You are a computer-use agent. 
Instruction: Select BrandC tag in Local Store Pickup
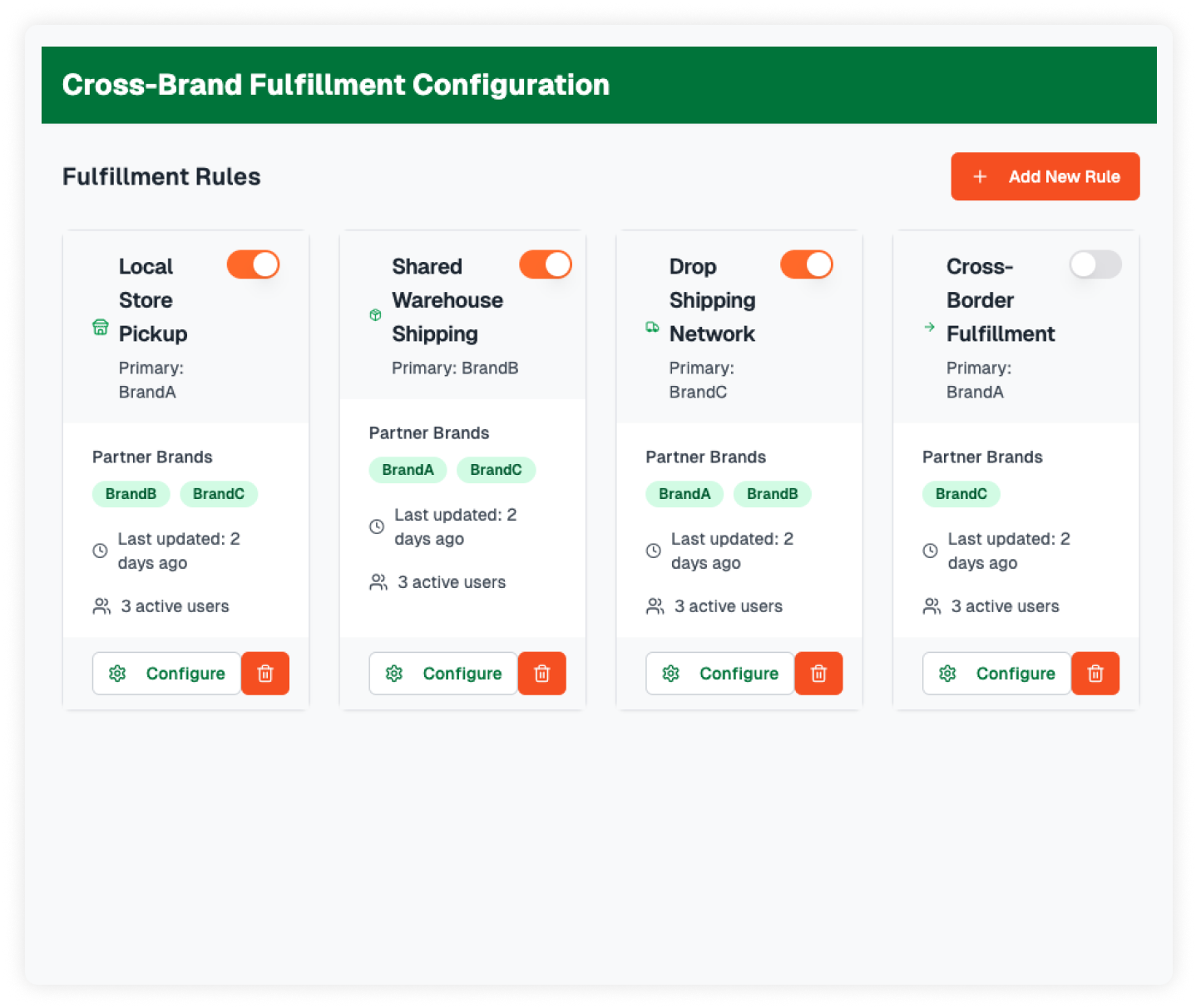219,494
